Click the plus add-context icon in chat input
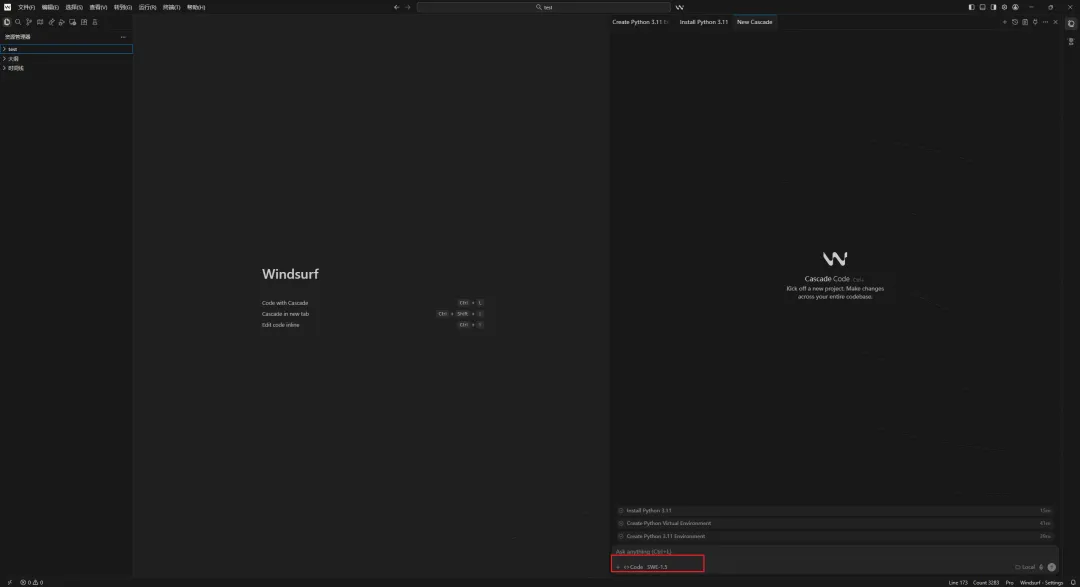 [x=618, y=567]
